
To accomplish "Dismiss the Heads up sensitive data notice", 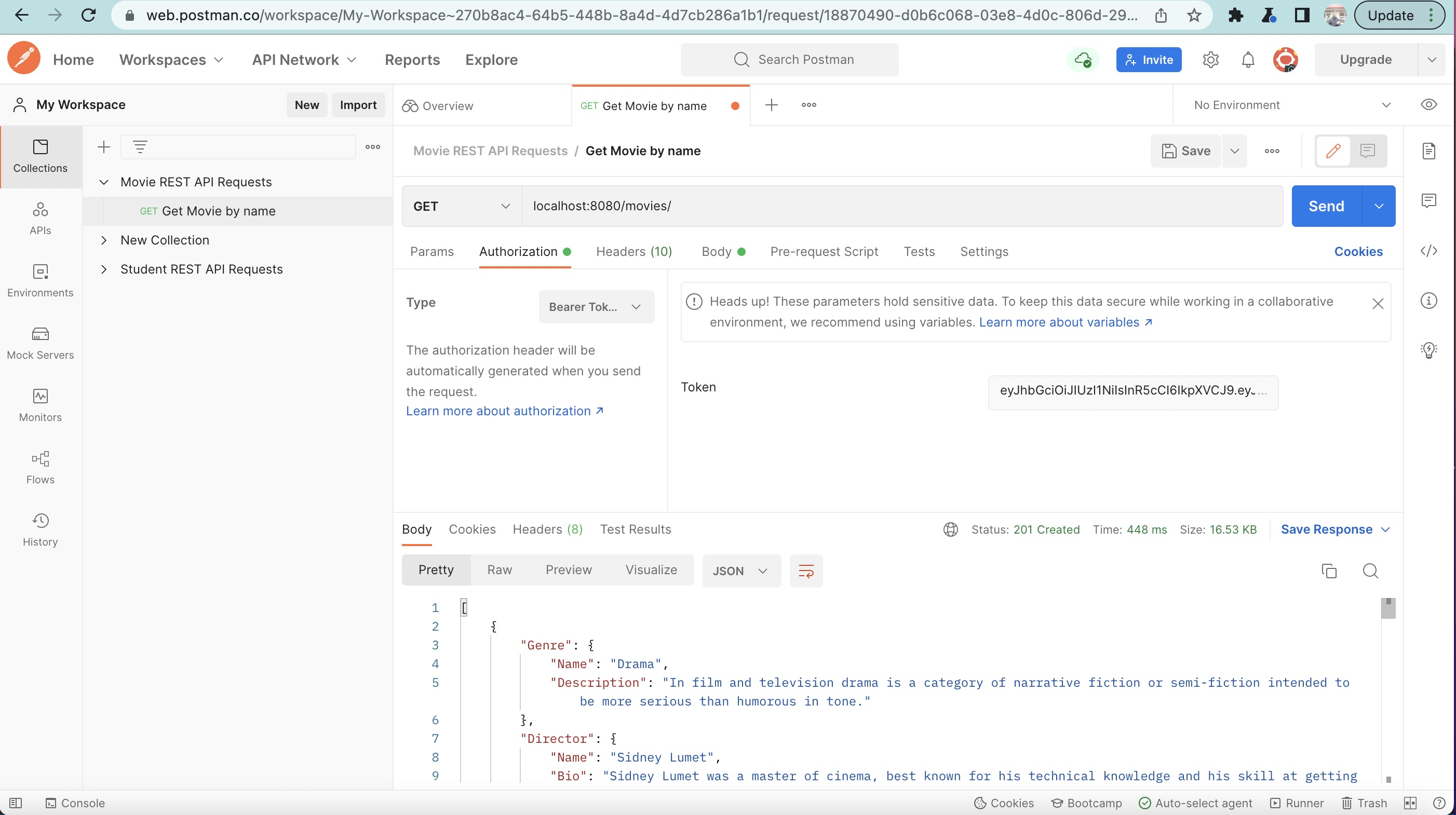I will click(1378, 304).
